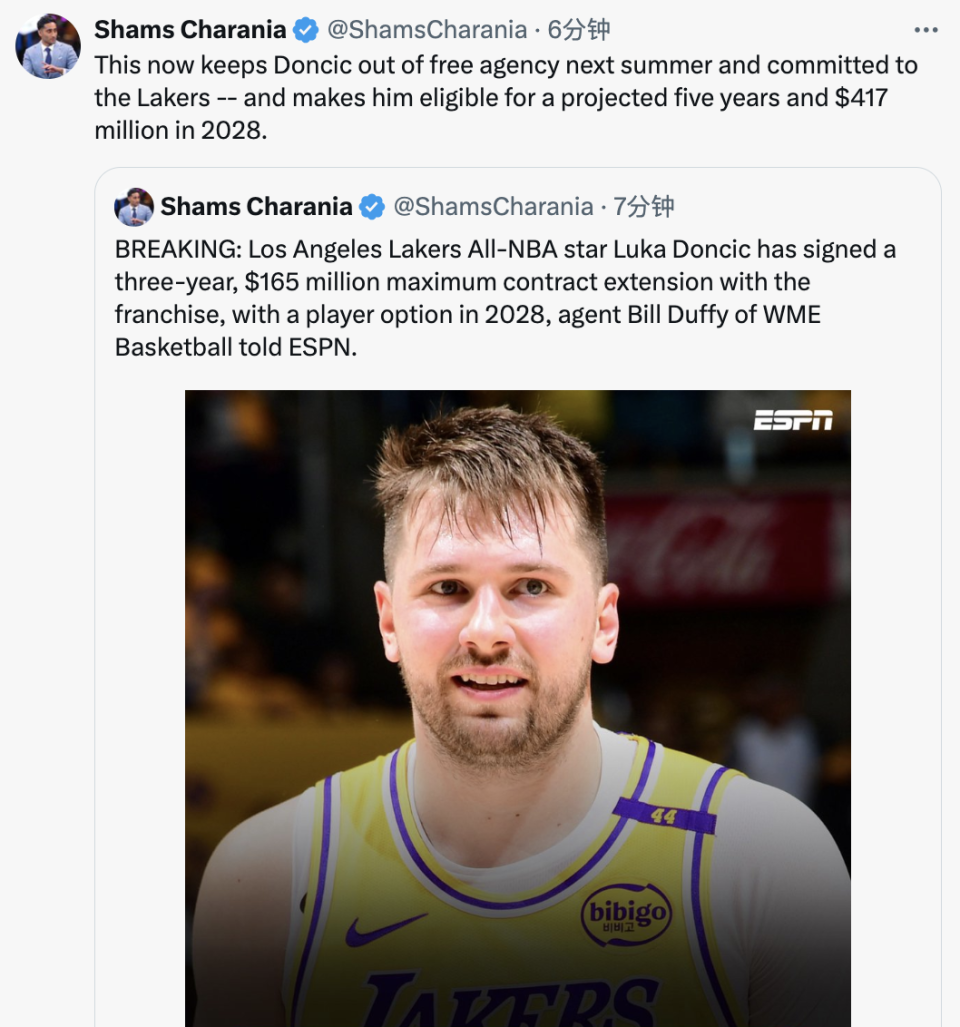This screenshot has height=1027, width=960.
Task: Click the 44 jersey shoulder patch
Action: [664, 816]
